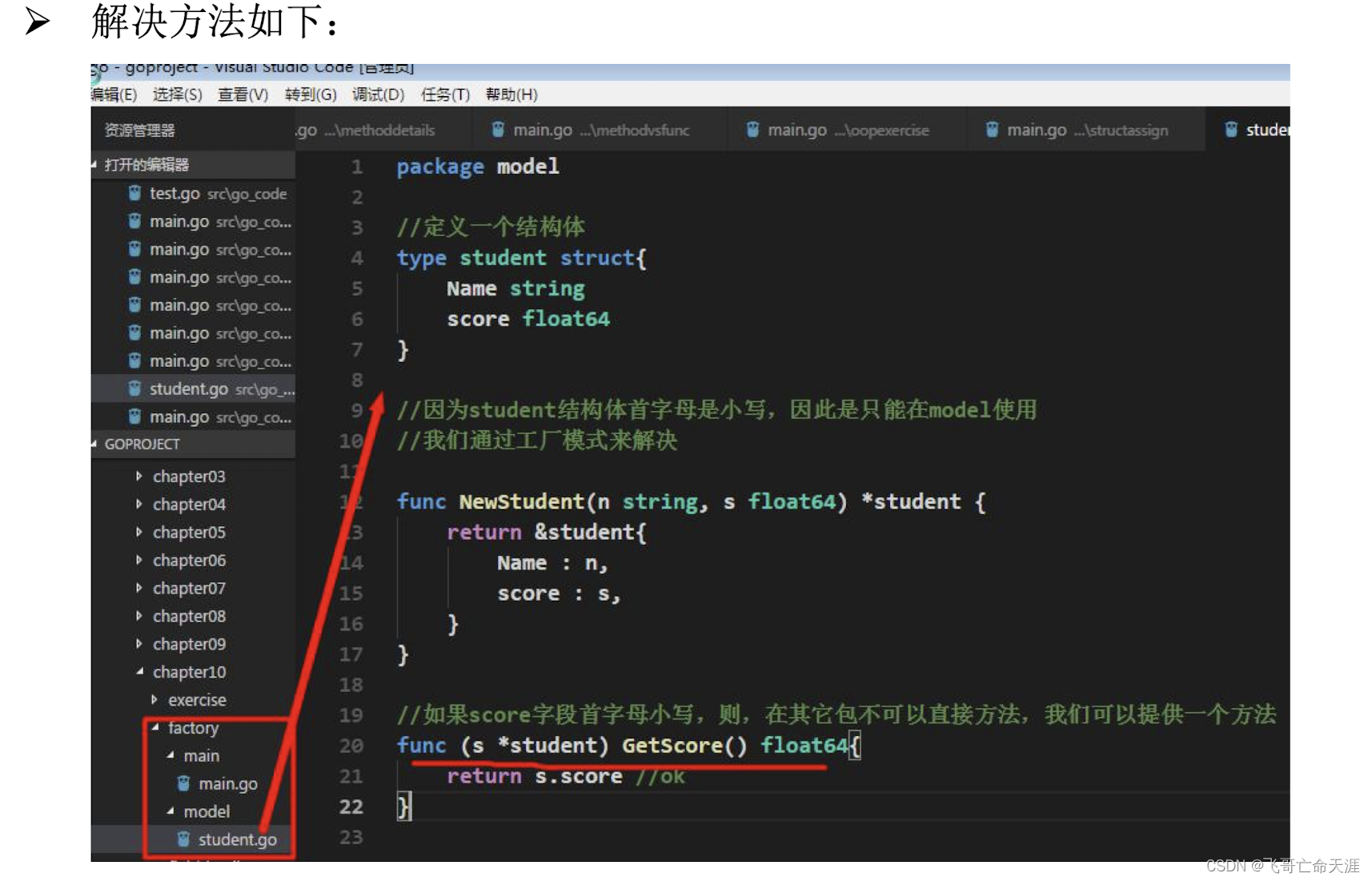Click Go file icon on structassign tab

pos(992,129)
